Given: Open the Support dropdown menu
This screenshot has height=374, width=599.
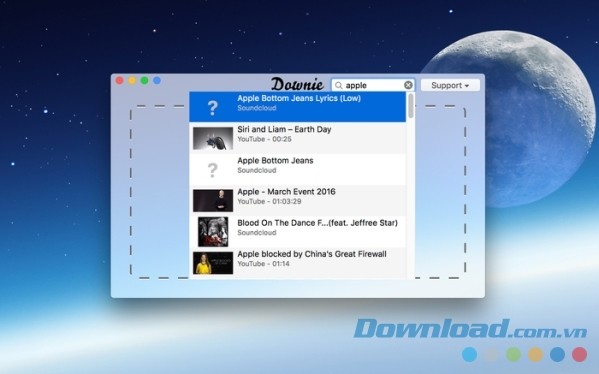Looking at the screenshot, I should click(x=450, y=85).
